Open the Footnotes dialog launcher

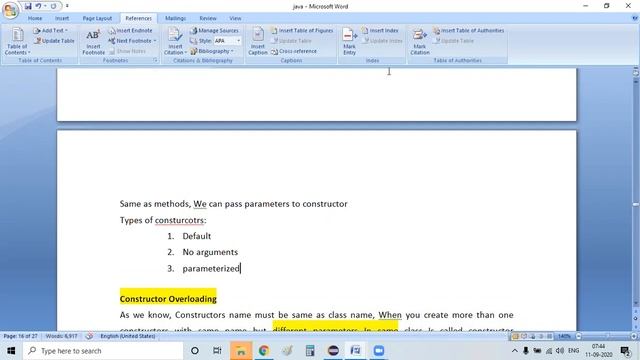(155, 60)
